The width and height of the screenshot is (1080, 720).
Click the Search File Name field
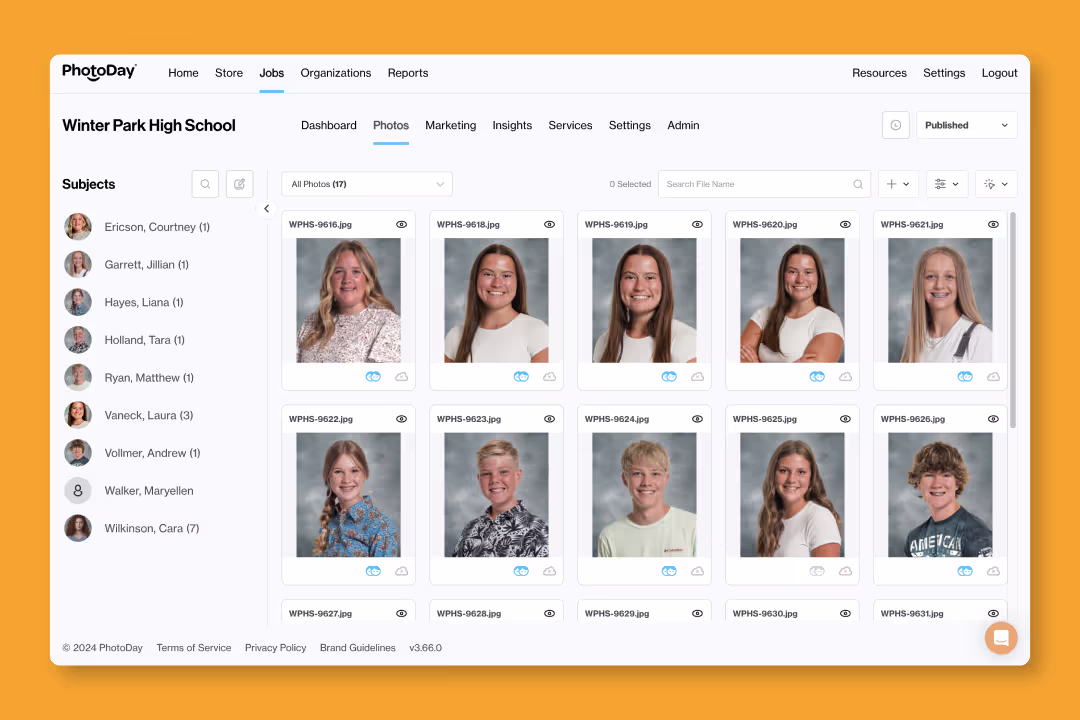pos(765,184)
